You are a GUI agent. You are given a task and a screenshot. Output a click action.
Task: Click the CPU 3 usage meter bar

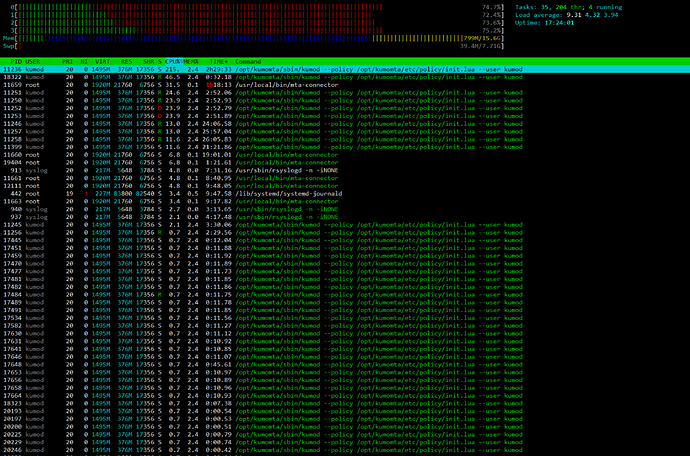click(258, 30)
